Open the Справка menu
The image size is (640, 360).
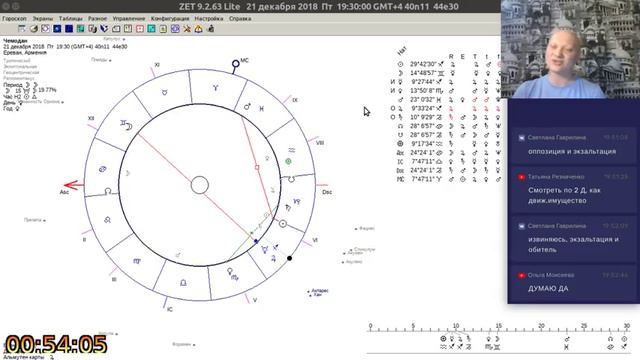pyautogui.click(x=240, y=18)
